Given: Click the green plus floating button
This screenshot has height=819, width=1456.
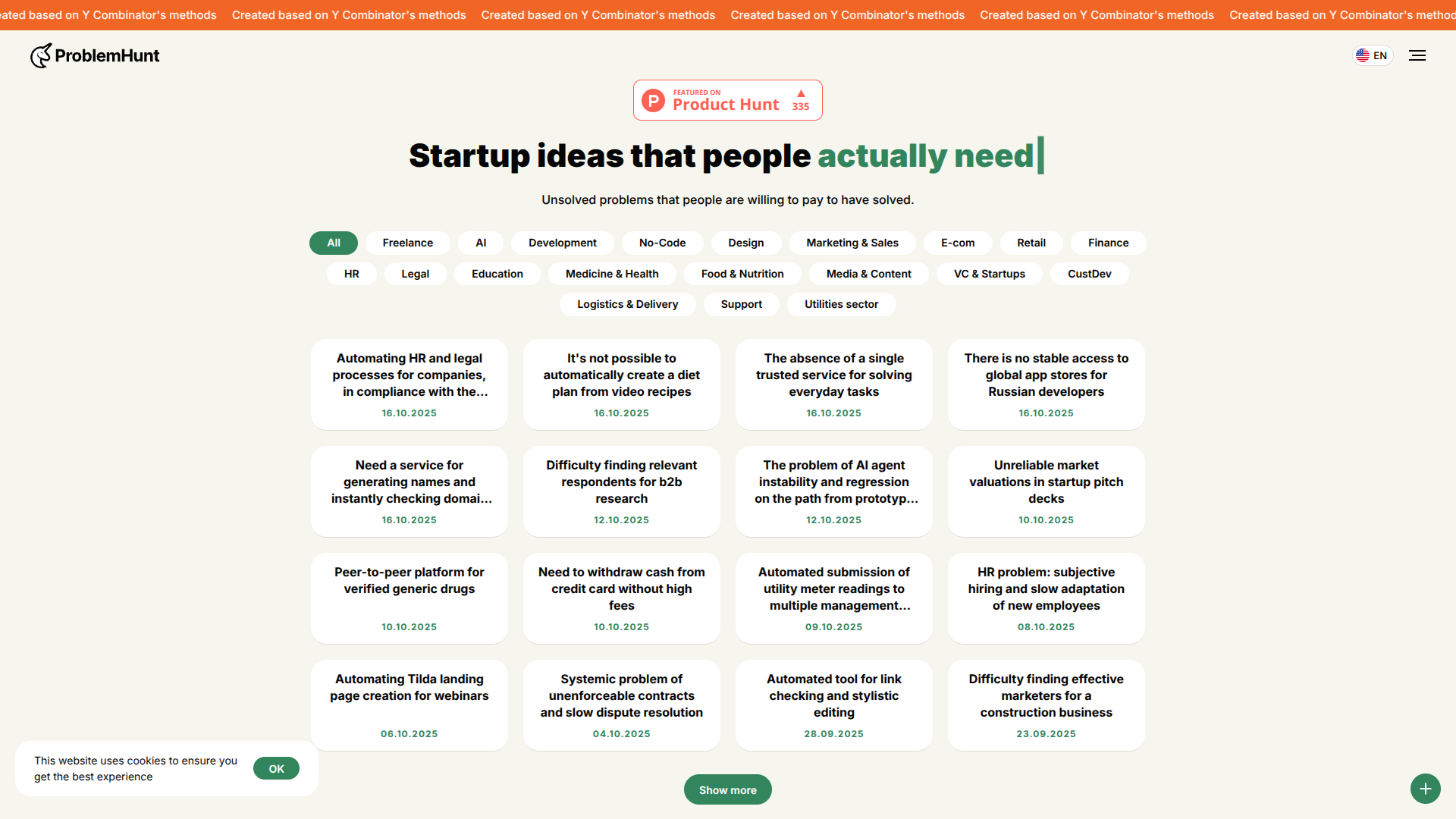Looking at the screenshot, I should 1425,789.
